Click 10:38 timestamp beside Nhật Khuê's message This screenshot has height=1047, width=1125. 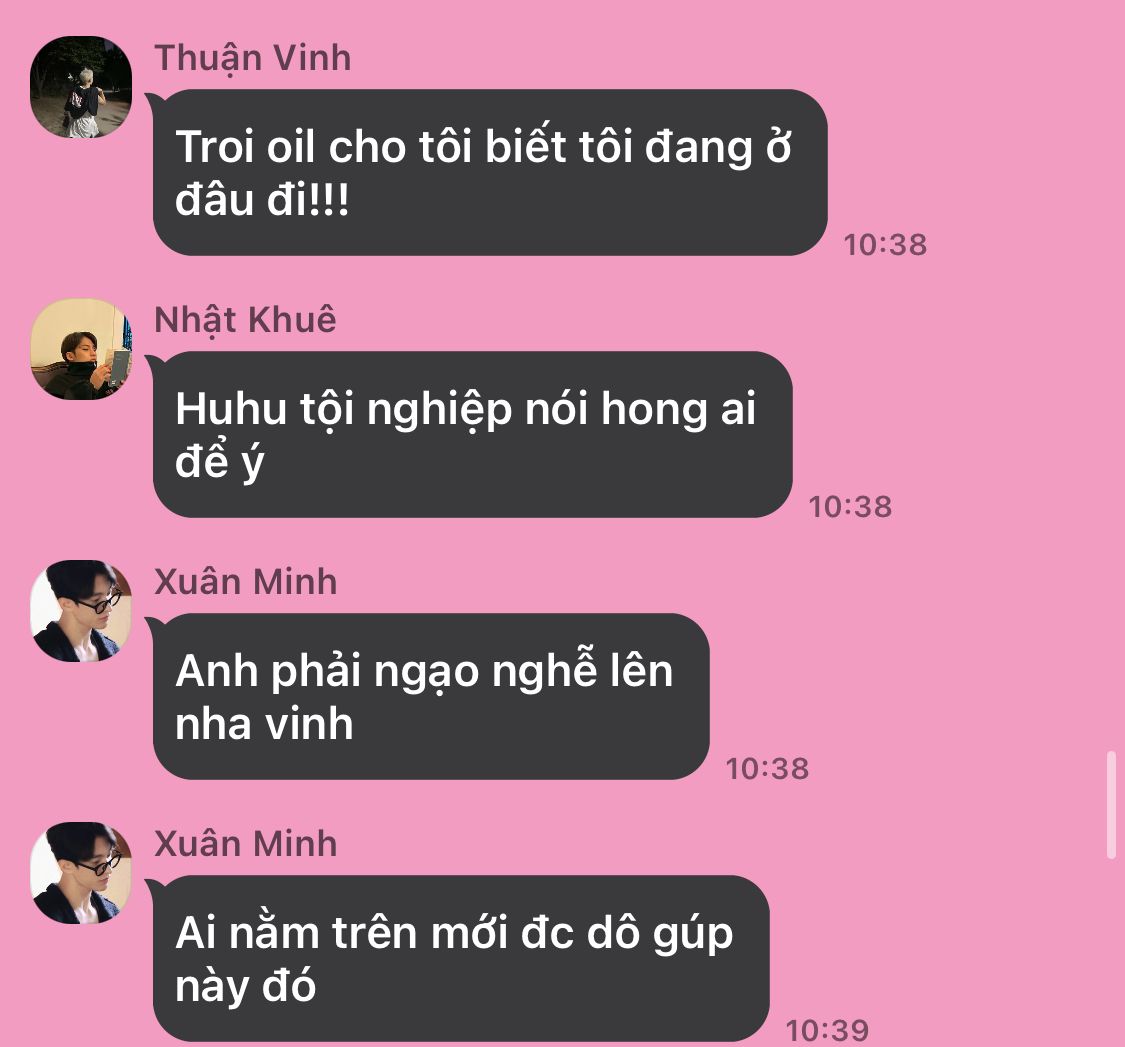click(x=850, y=507)
